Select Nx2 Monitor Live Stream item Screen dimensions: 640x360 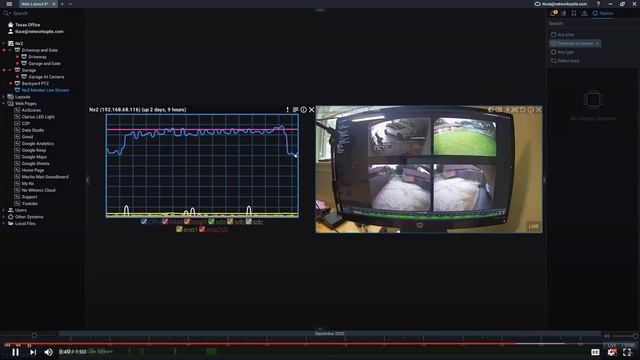click(45, 90)
